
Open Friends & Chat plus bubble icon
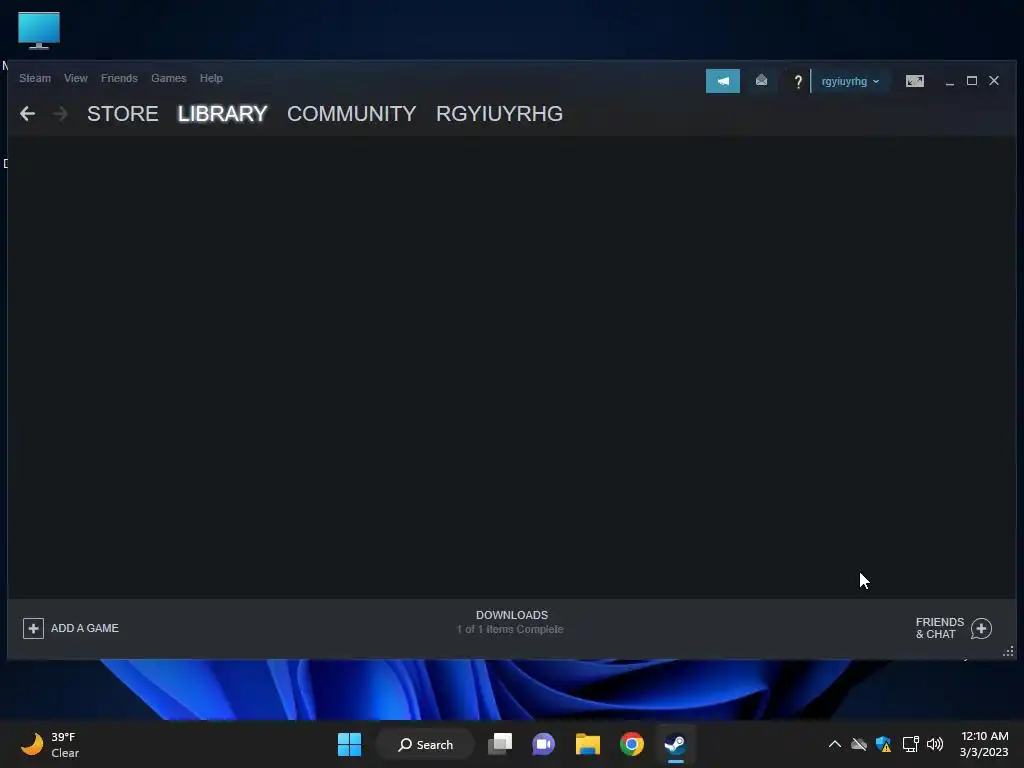coord(981,628)
